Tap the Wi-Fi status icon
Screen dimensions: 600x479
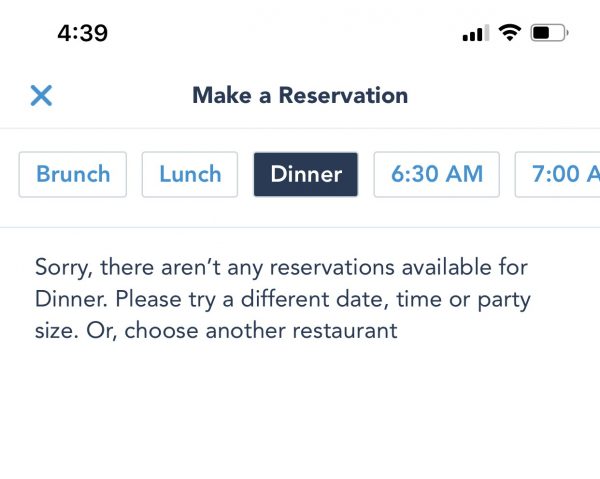point(509,33)
